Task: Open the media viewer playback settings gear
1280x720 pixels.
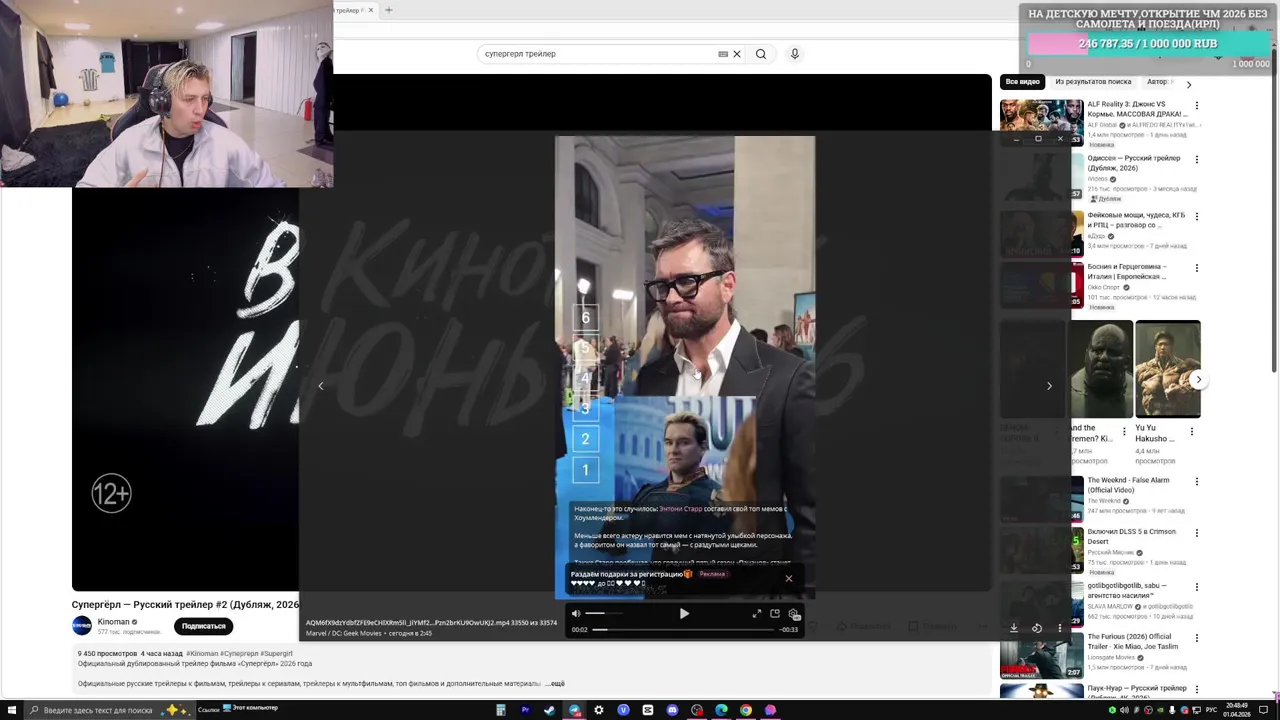Action: [x=793, y=613]
